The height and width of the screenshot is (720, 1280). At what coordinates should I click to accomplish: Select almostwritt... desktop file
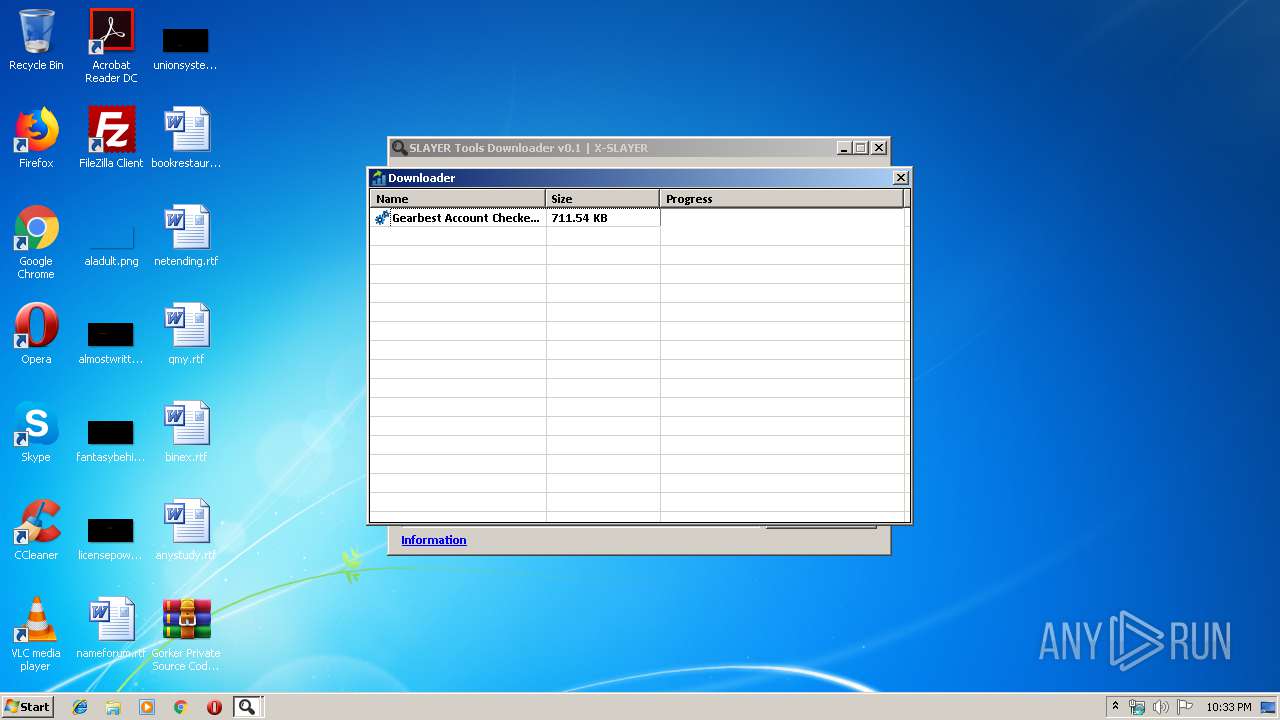[x=111, y=342]
